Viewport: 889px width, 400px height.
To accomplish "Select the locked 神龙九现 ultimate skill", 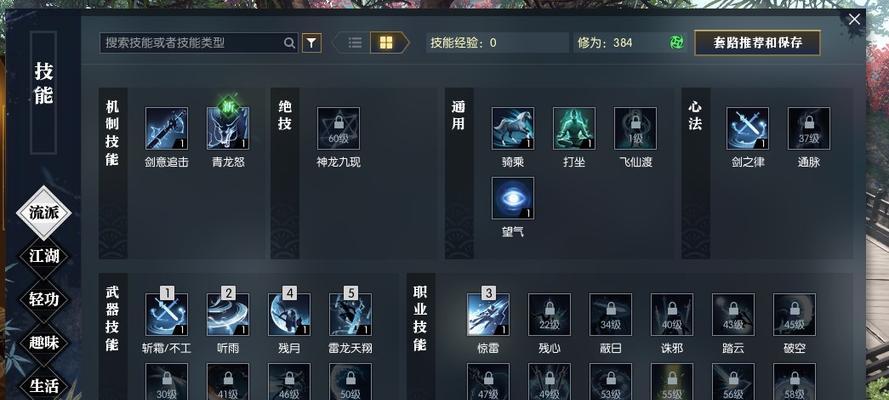I will click(338, 129).
